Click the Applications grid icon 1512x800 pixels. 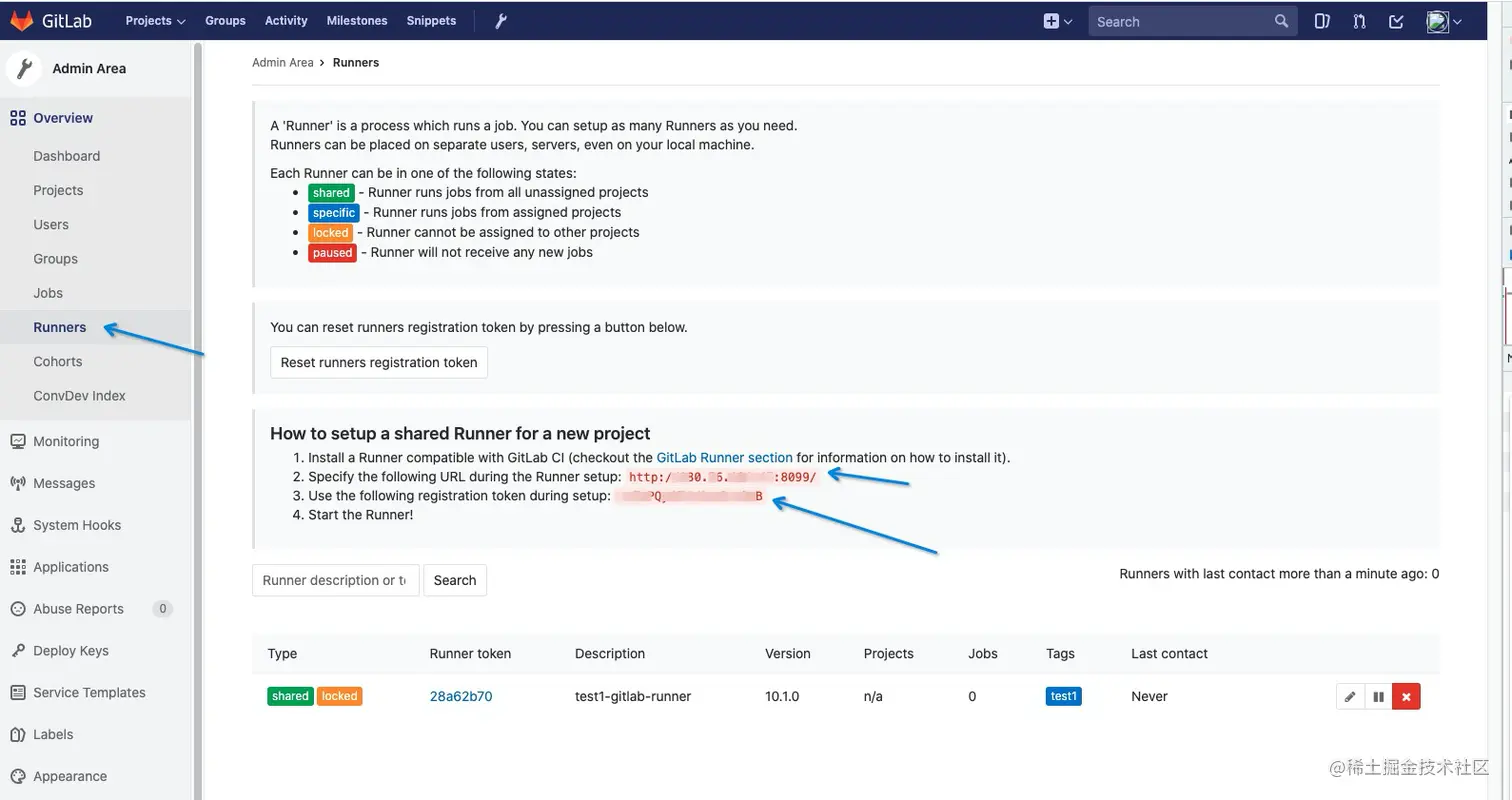click(17, 567)
